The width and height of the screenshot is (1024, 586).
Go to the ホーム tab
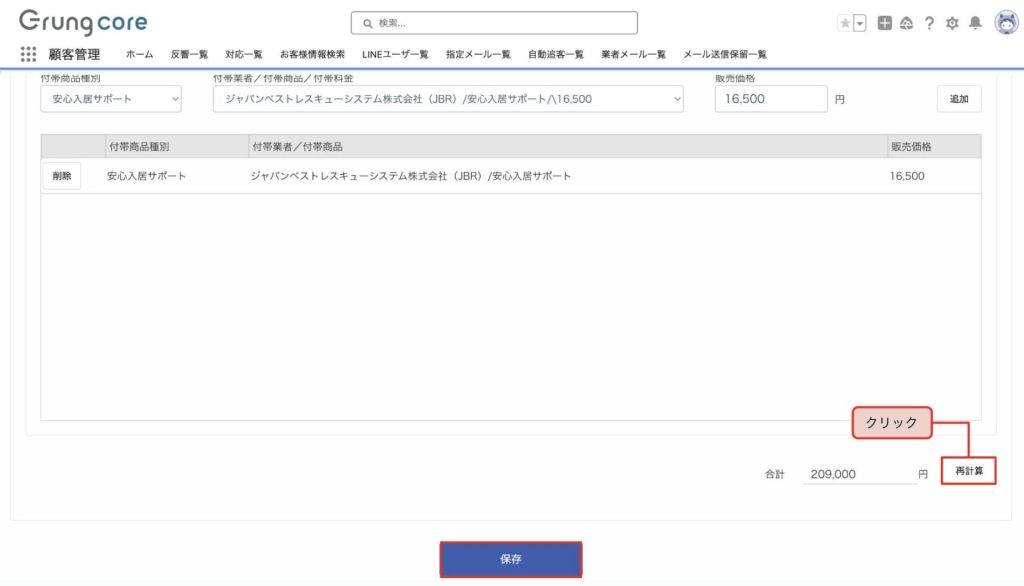pos(139,54)
